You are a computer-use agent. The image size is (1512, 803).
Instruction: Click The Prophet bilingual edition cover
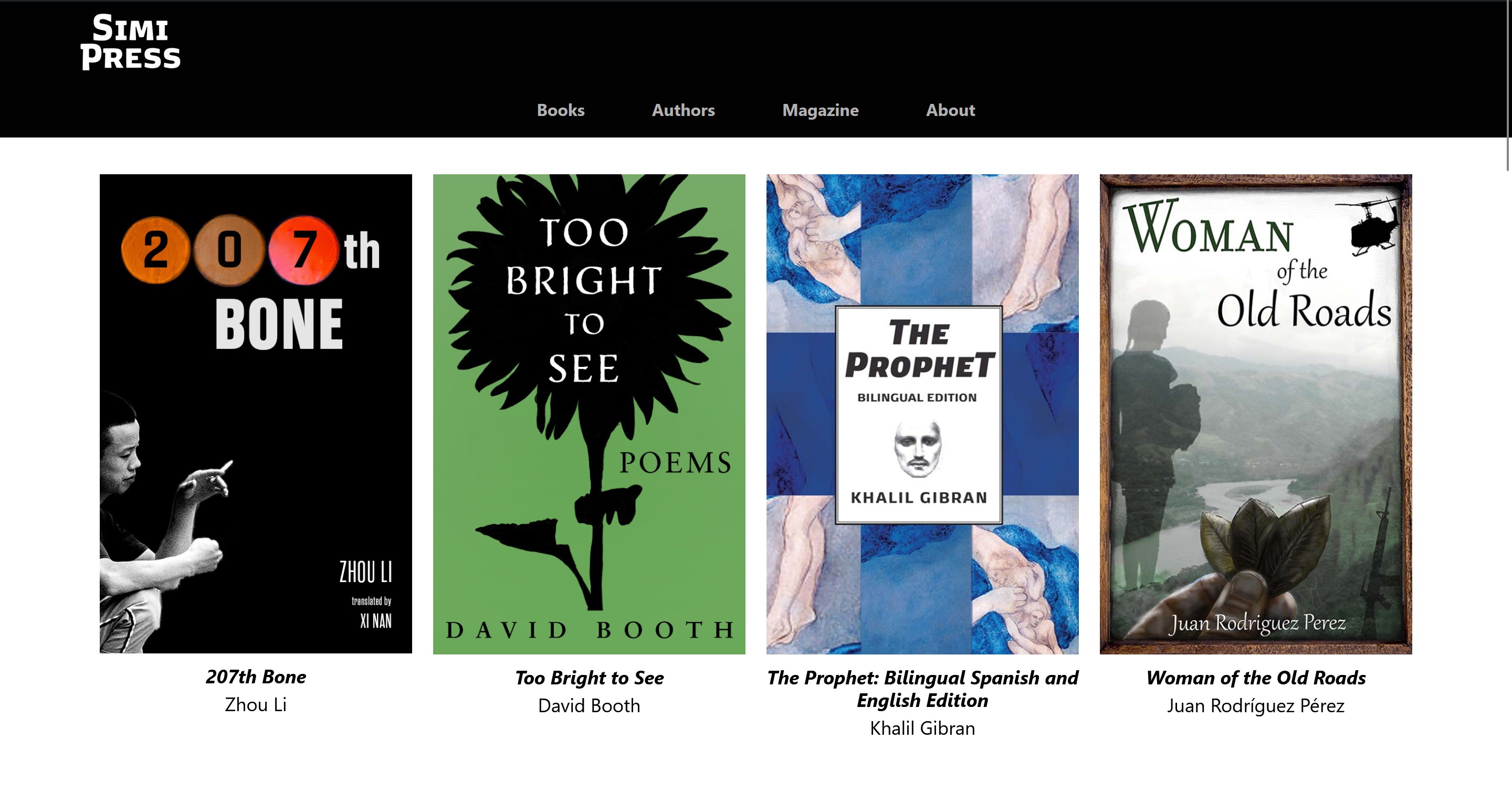tap(923, 414)
